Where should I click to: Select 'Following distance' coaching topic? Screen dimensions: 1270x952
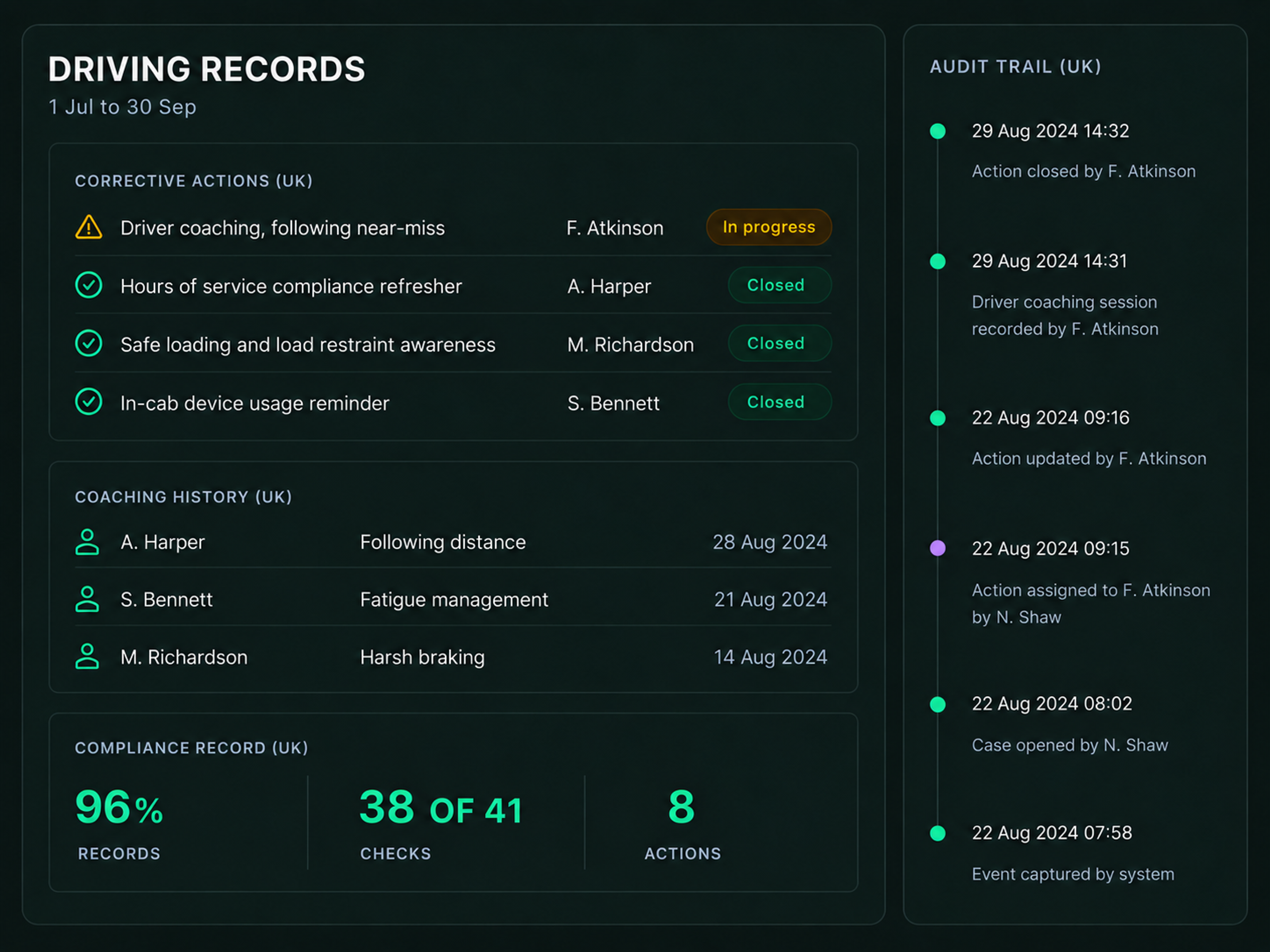click(443, 542)
